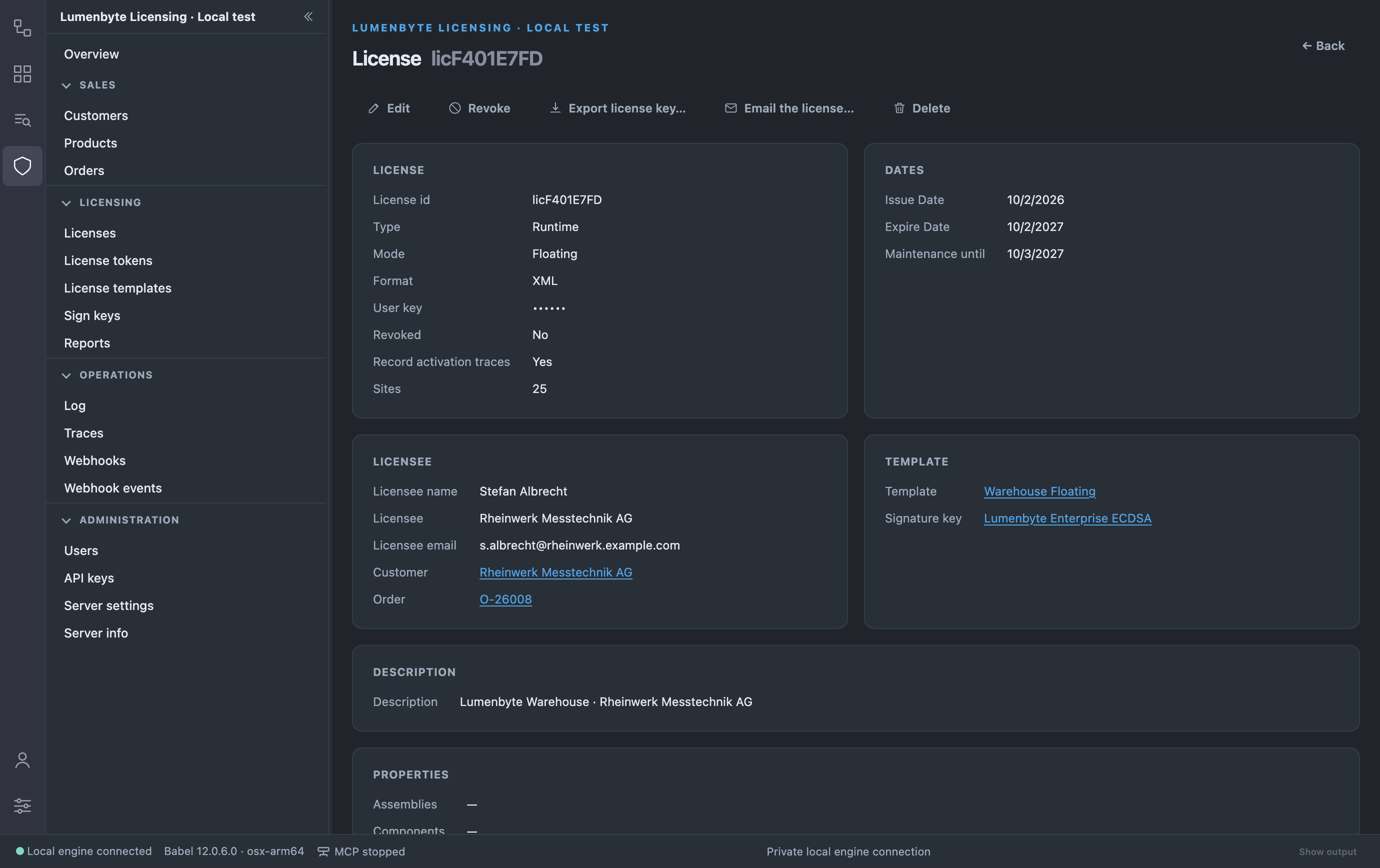Collapse the LICENSING section
1380x868 pixels.
pyautogui.click(x=66, y=203)
